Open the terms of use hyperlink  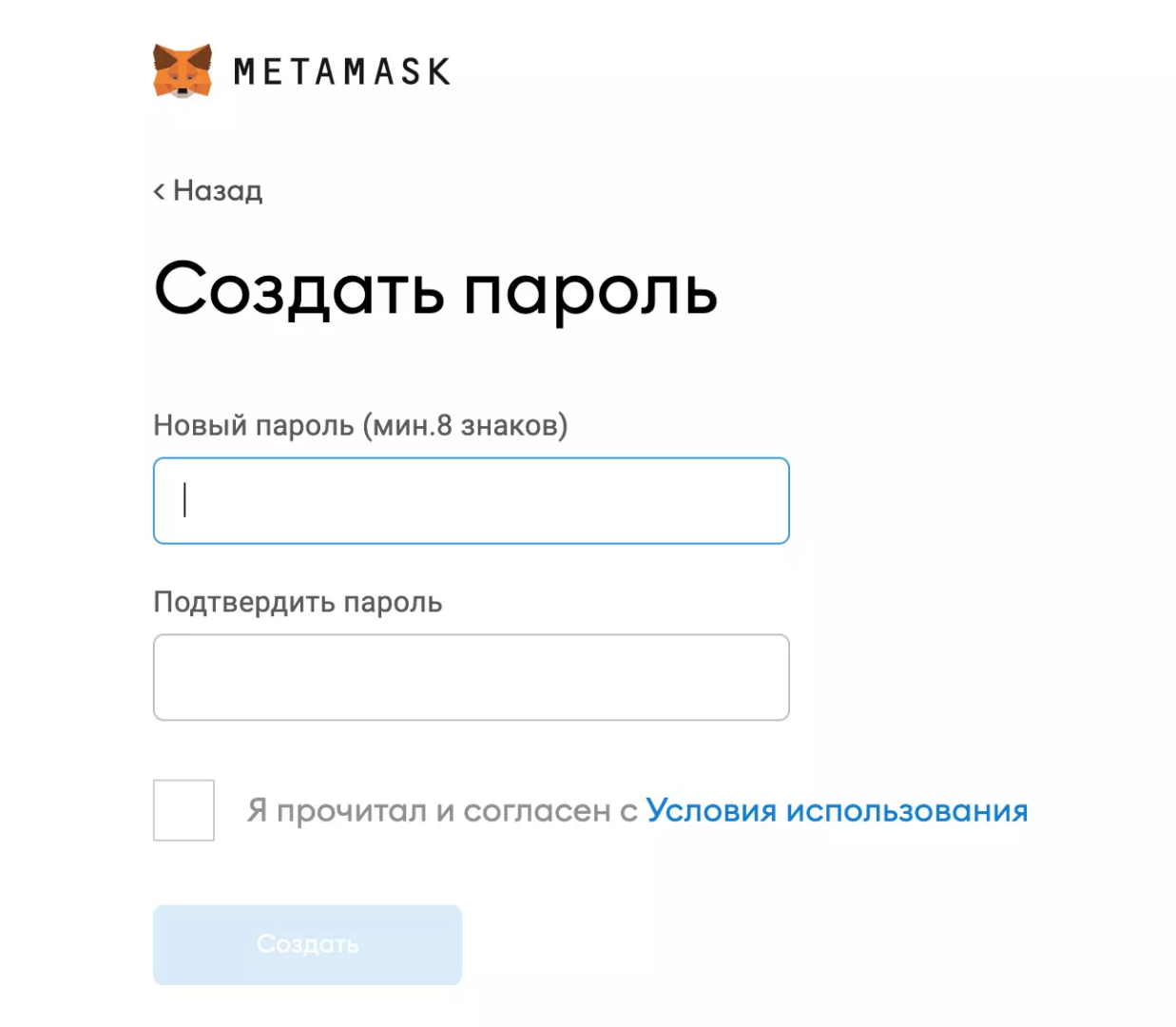[x=837, y=811]
